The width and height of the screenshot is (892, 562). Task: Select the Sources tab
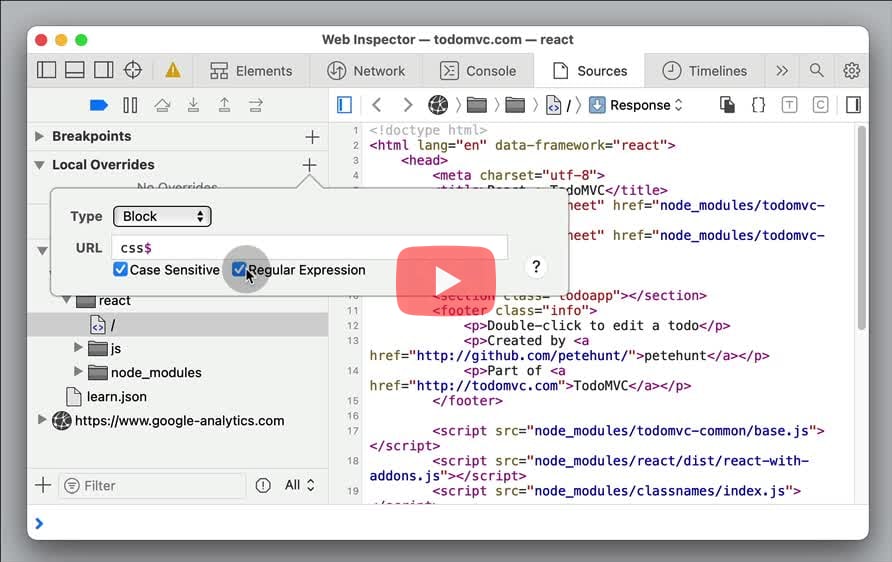tap(590, 71)
